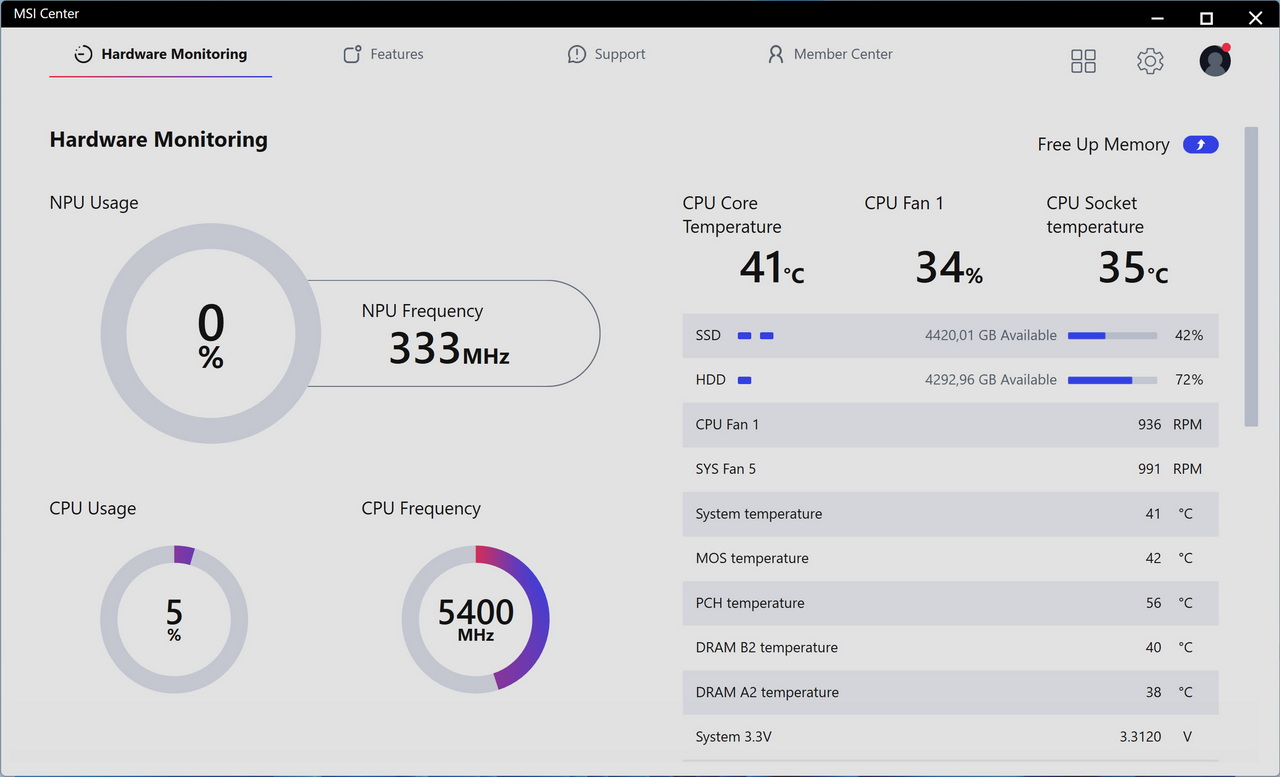Select the PCH temperature row
Image resolution: width=1280 pixels, height=777 pixels.
coord(950,603)
